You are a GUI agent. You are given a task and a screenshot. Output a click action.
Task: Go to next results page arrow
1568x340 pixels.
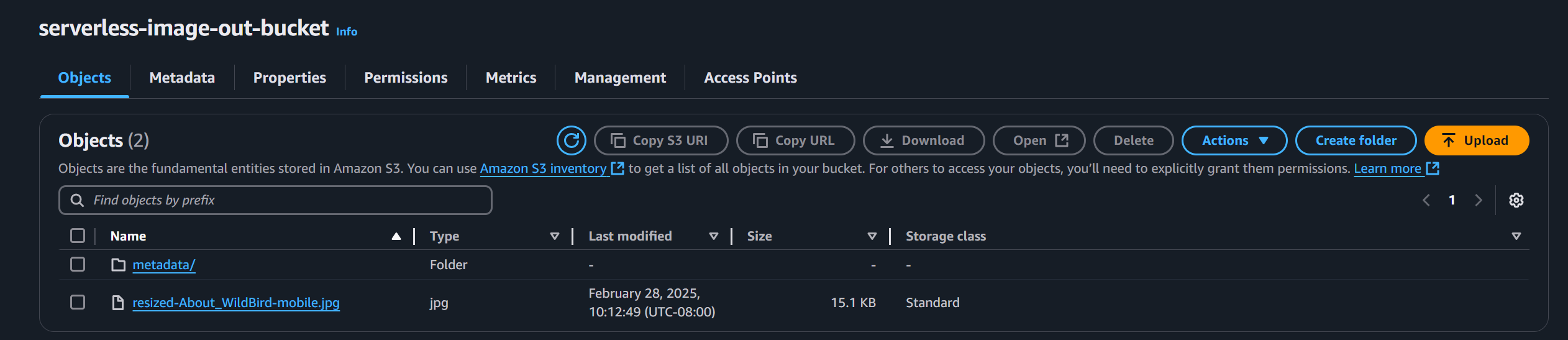(1479, 200)
